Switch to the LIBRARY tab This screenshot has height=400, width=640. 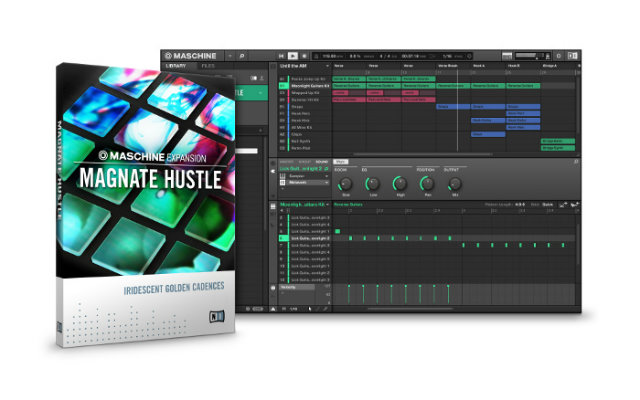[x=176, y=66]
